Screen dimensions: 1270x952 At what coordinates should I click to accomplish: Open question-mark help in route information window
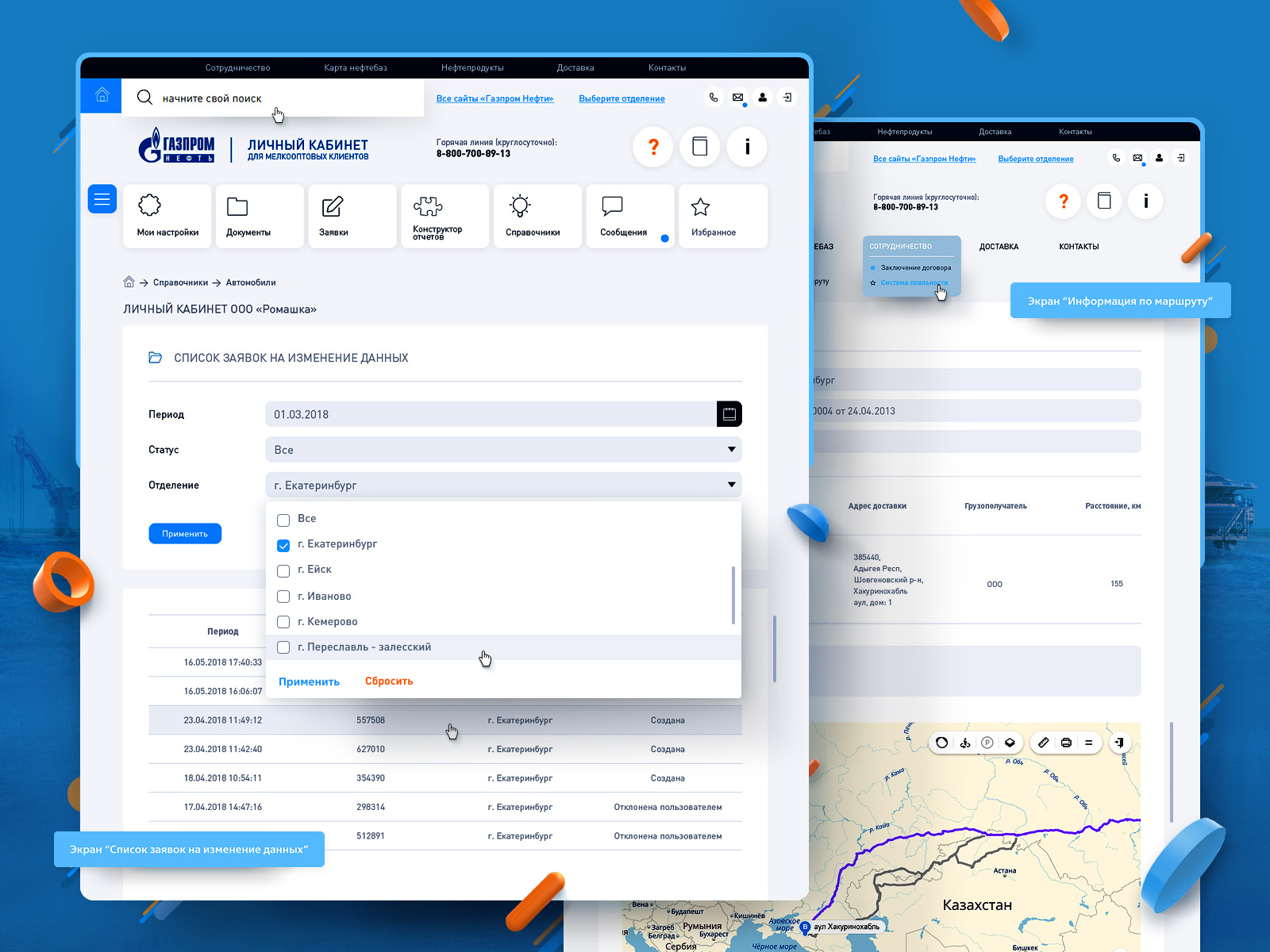[x=1064, y=201]
